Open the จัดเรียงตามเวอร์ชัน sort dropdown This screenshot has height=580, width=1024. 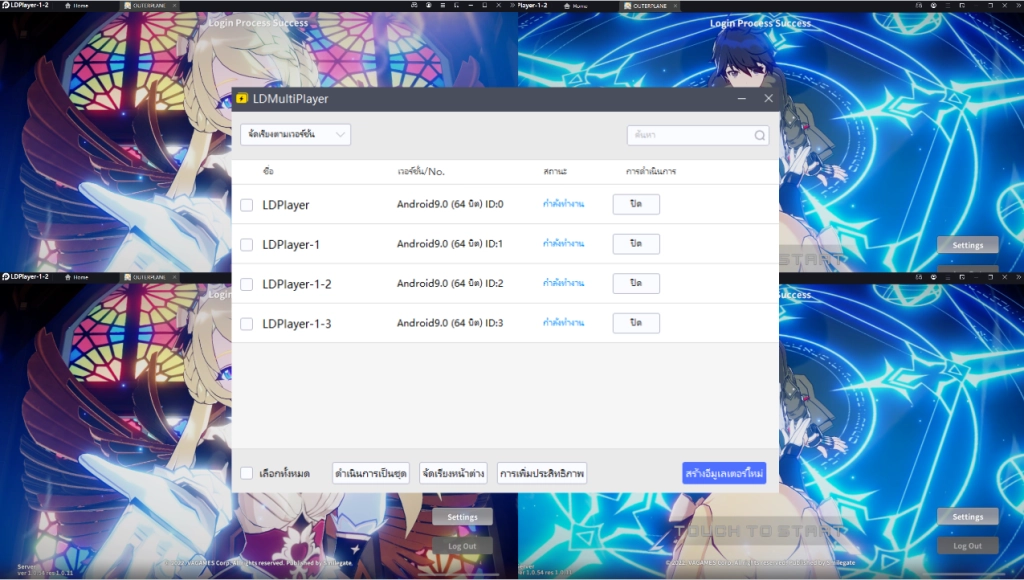click(295, 134)
